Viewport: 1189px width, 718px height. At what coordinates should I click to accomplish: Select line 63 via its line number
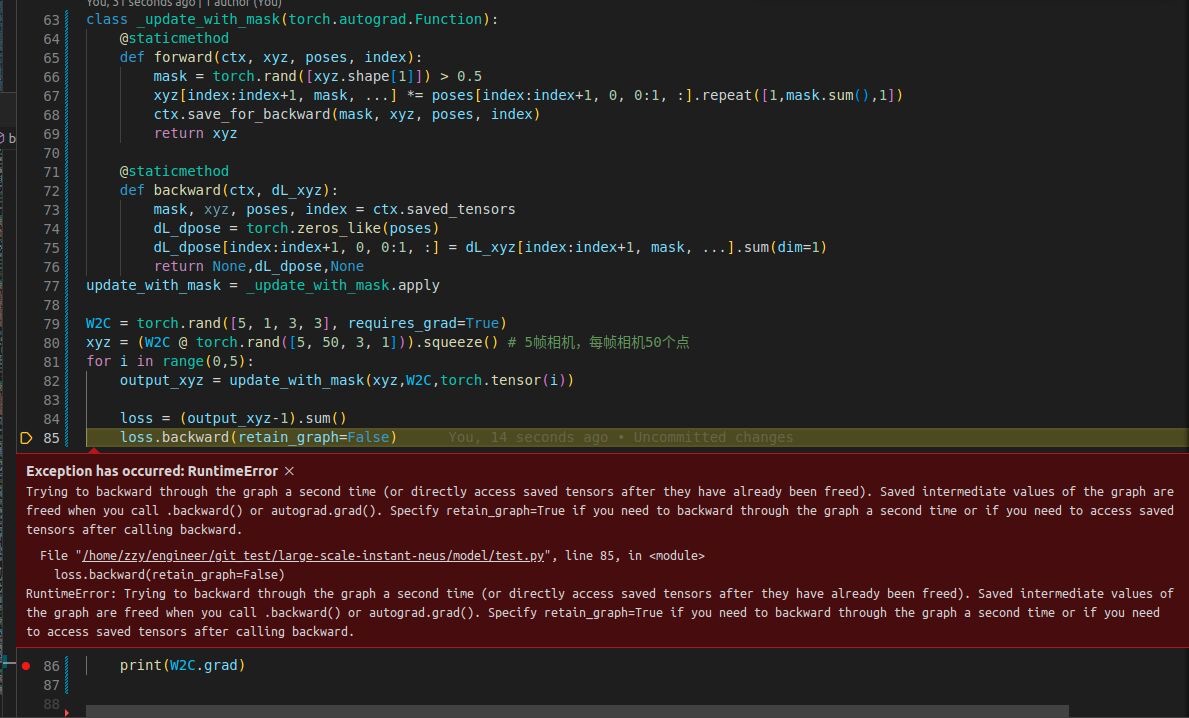51,19
